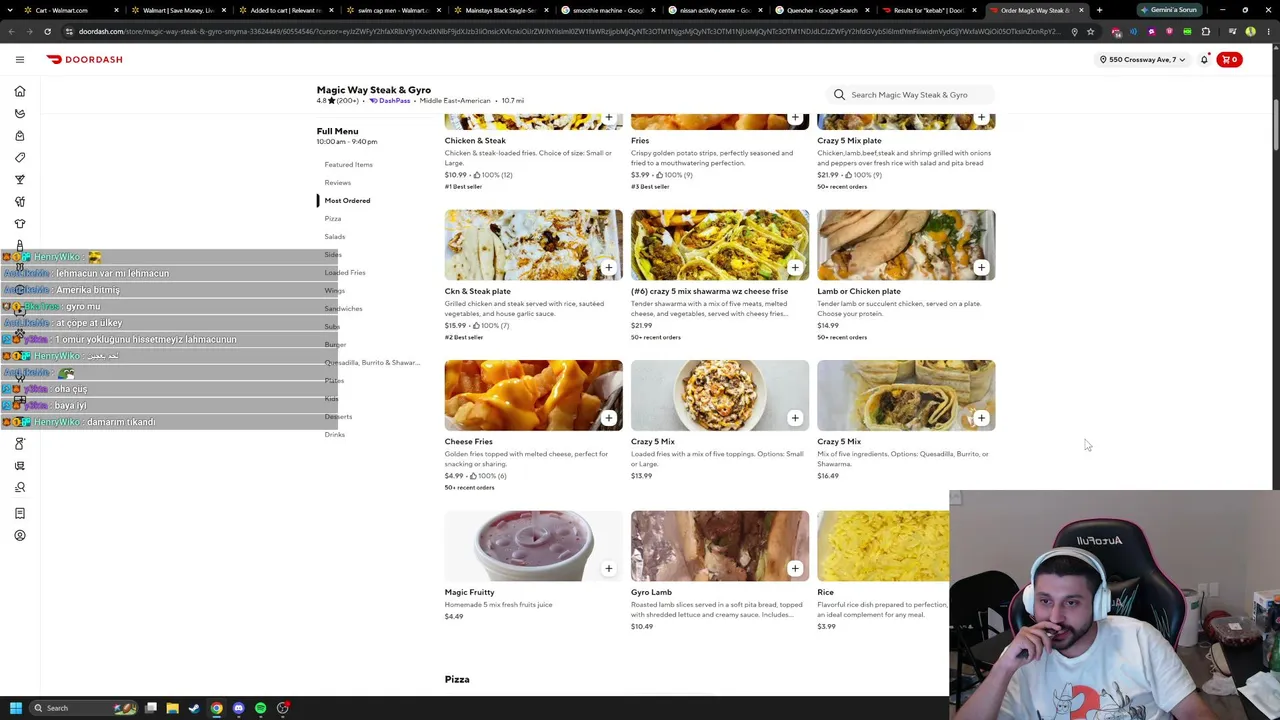Switch to swim cap men Walmart tab

tap(393, 10)
